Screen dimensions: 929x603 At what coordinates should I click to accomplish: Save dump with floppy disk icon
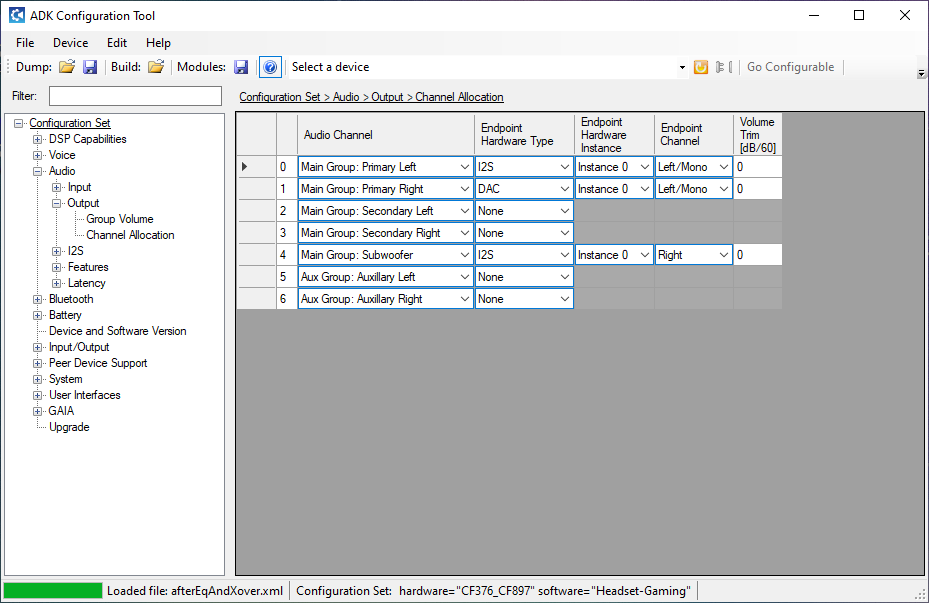[89, 67]
